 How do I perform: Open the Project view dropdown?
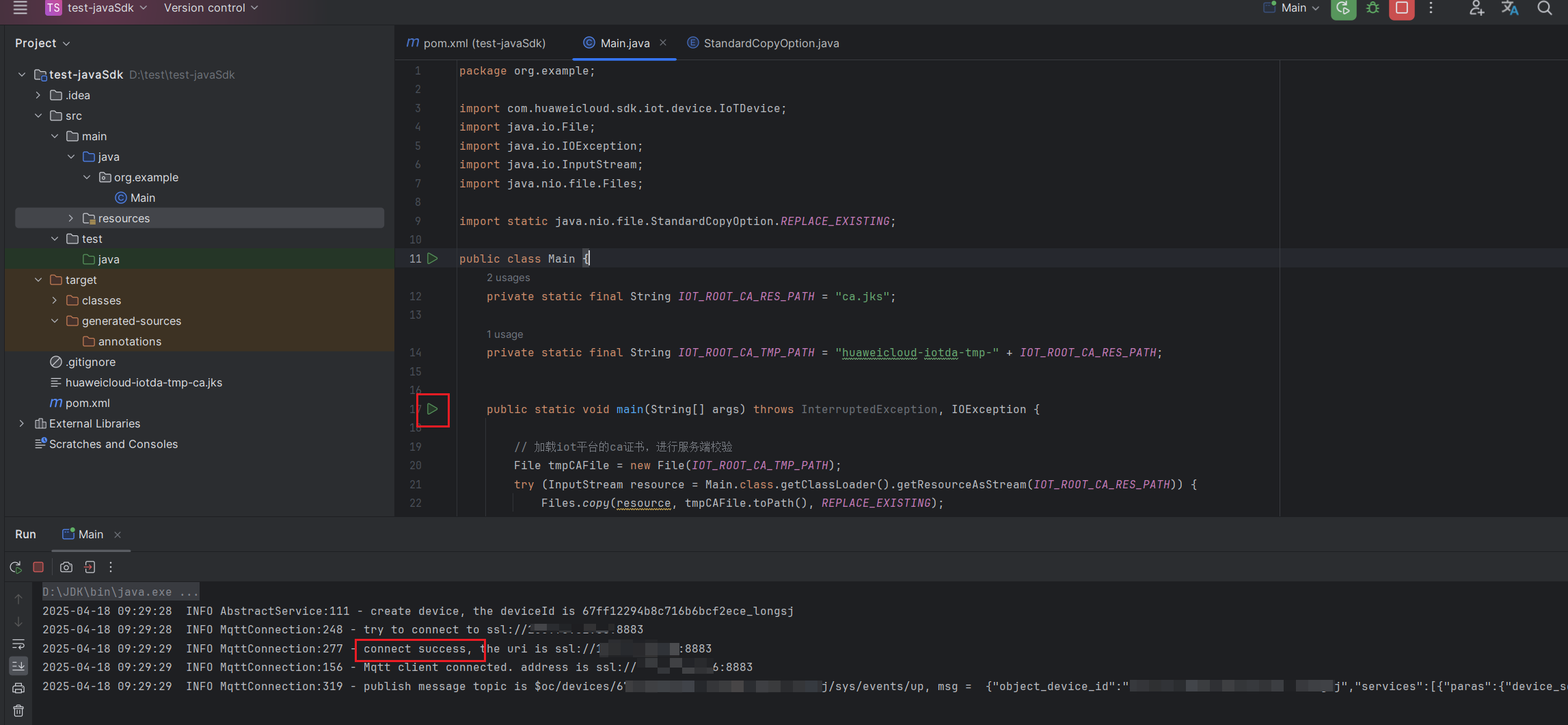click(x=42, y=43)
